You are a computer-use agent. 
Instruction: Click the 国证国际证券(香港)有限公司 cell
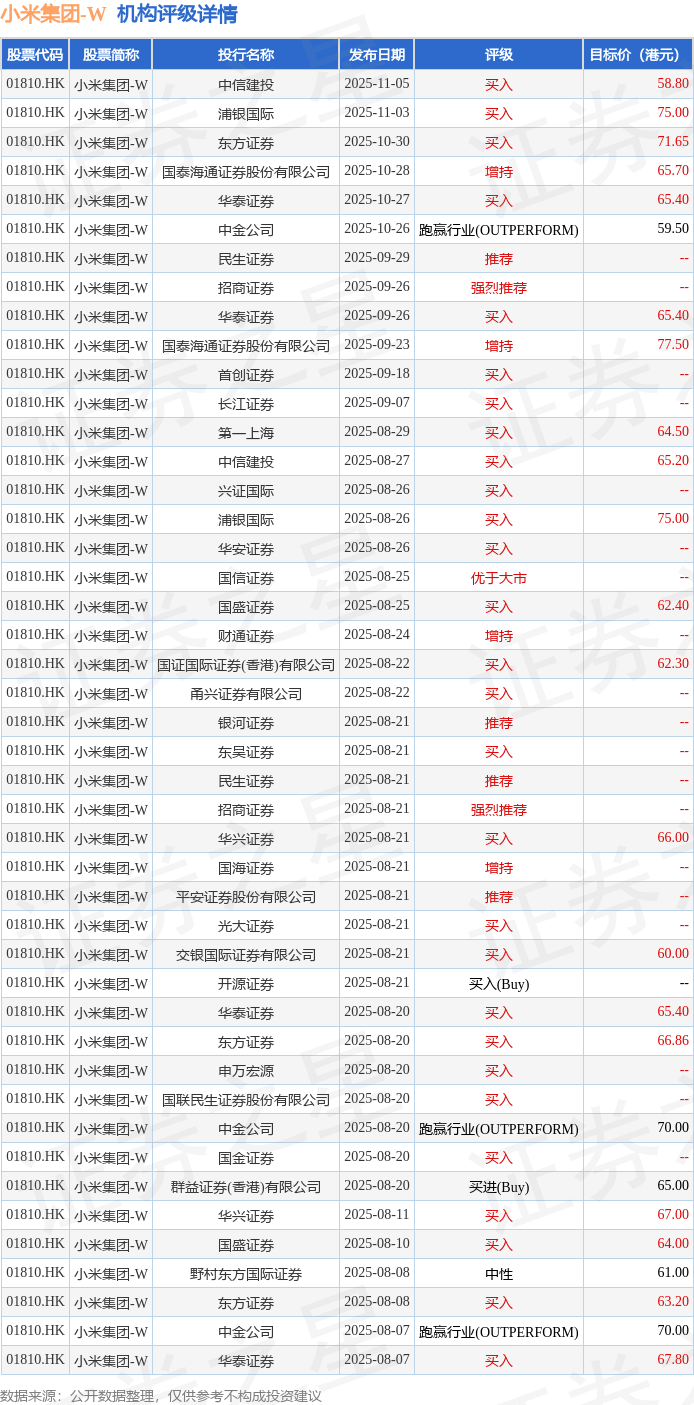click(x=245, y=665)
